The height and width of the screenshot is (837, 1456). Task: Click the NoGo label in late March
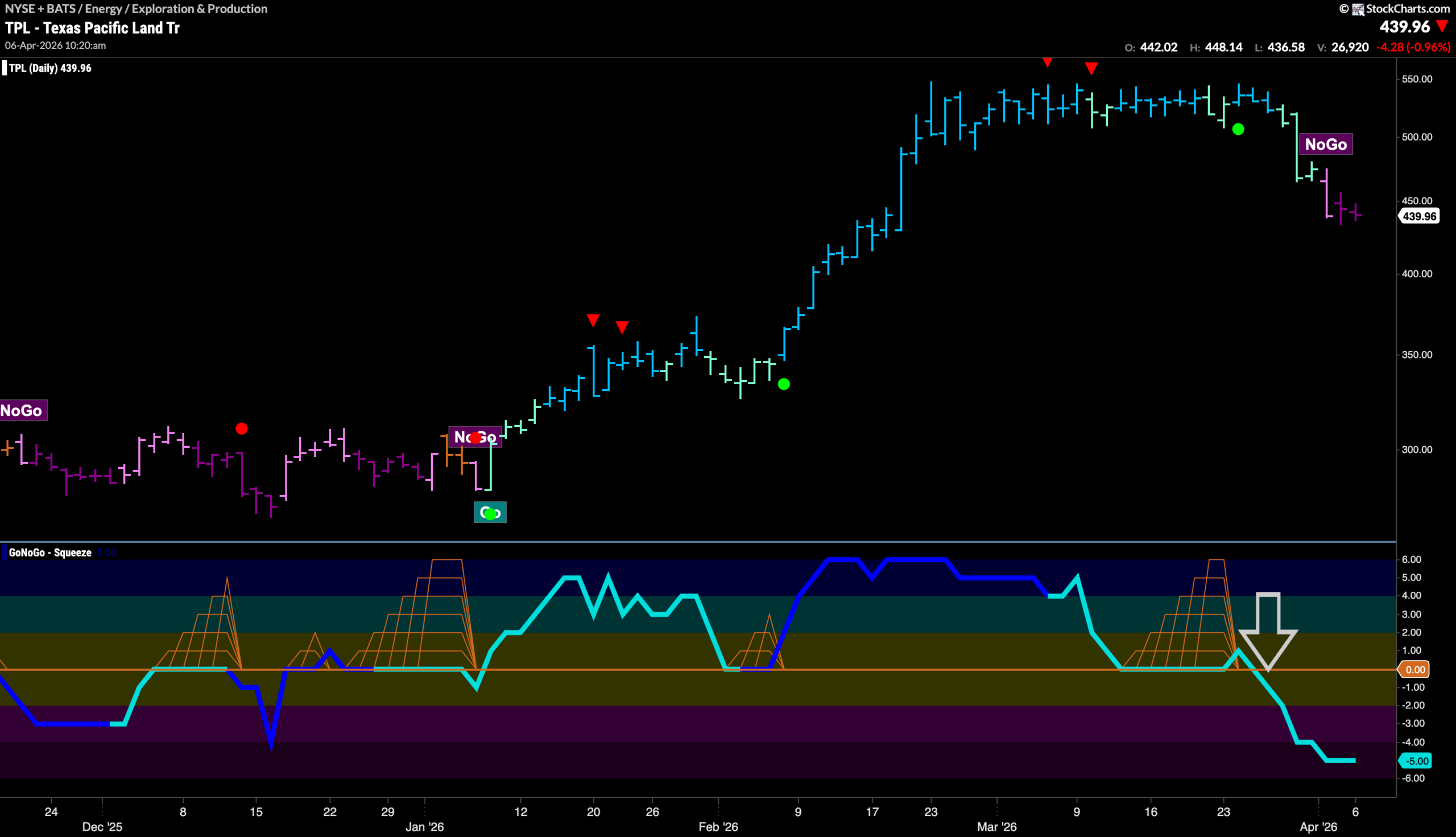[1326, 145]
